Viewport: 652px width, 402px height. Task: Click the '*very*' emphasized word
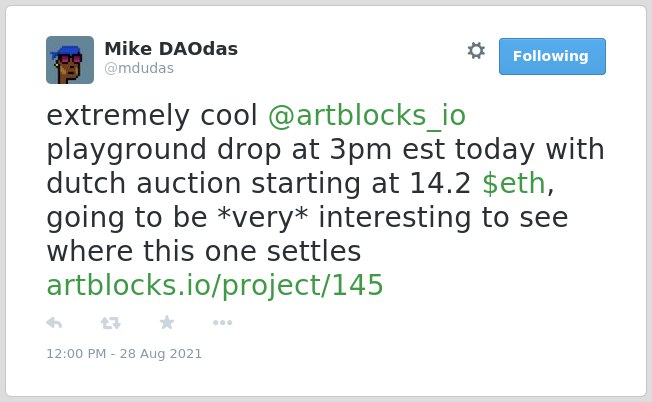[x=263, y=217]
